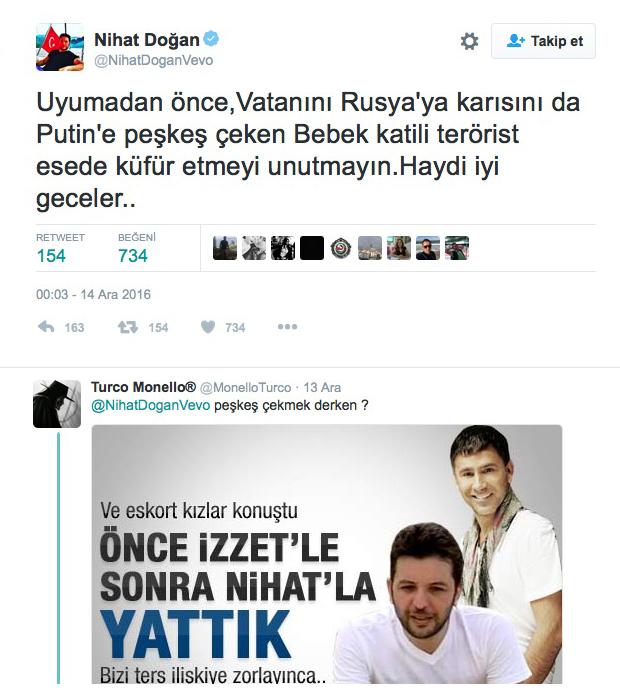Open the tweet timestamp 00:03 - 14 Ara 2016

click(93, 294)
